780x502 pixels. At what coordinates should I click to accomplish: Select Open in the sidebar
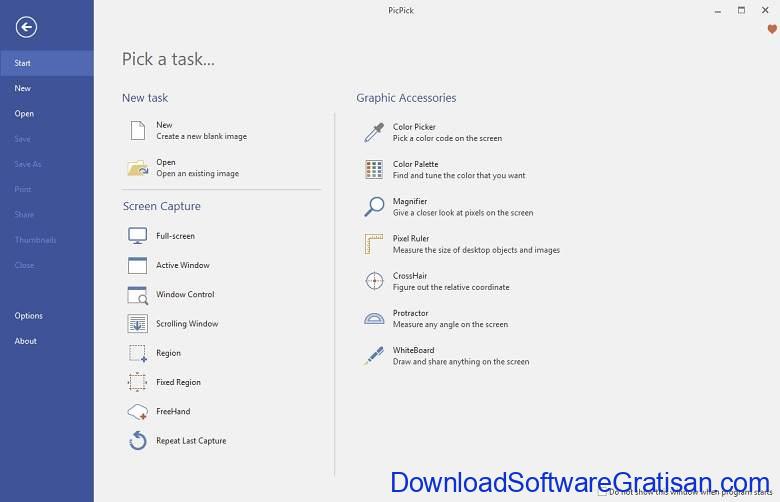click(47, 114)
